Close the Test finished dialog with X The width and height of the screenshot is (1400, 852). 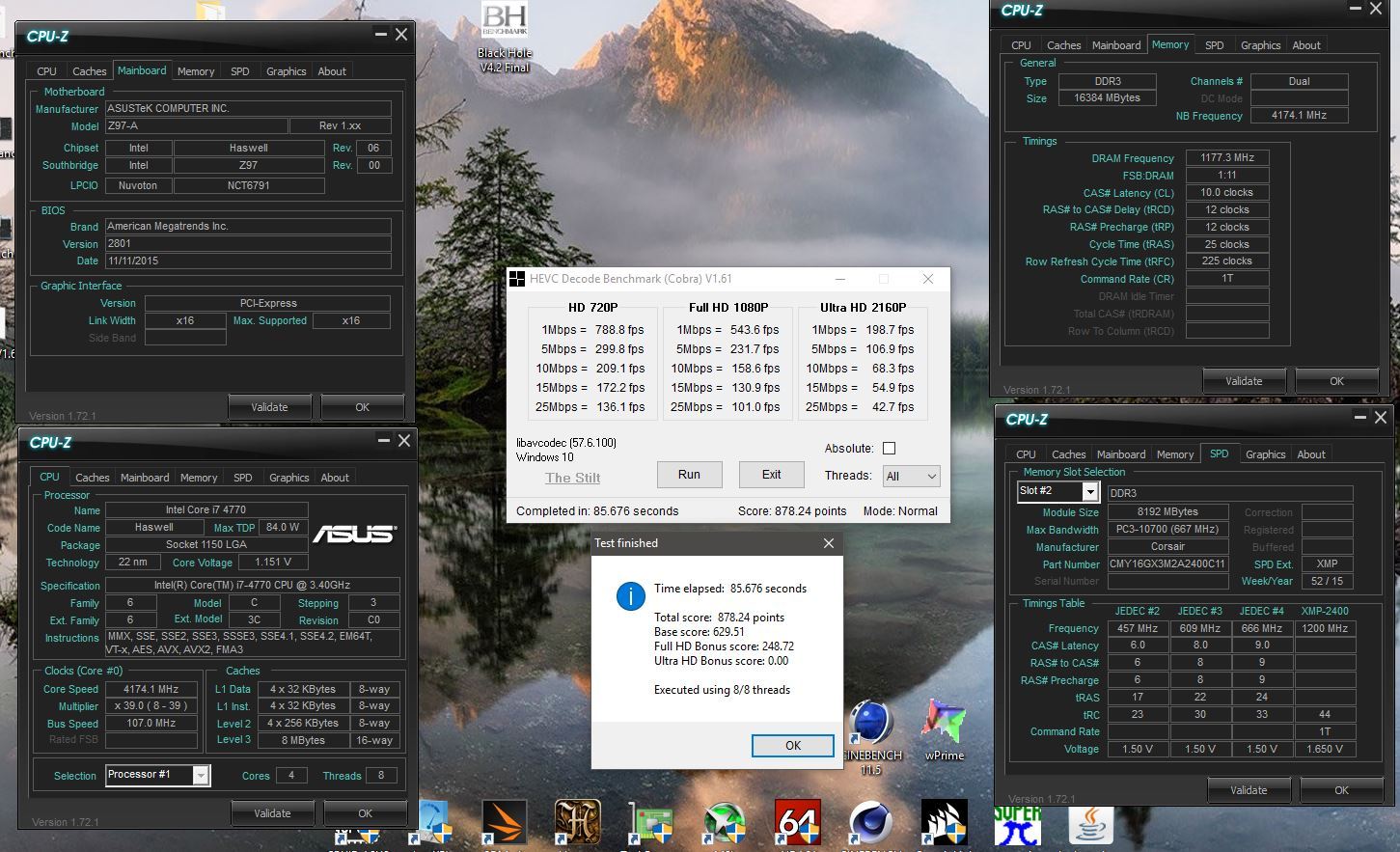828,543
